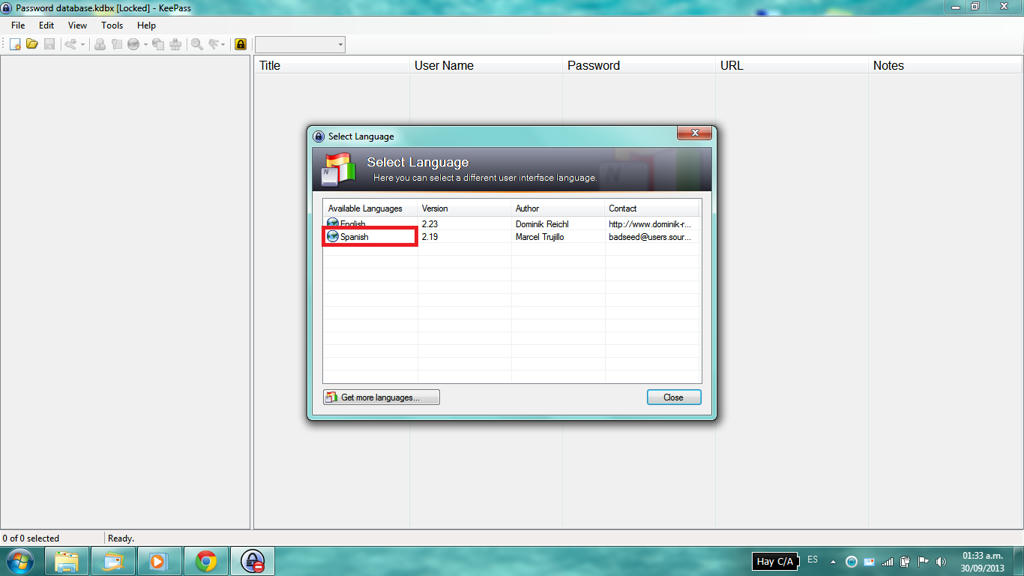This screenshot has width=1024, height=576.
Task: Open the Edit menu
Action: click(46, 25)
